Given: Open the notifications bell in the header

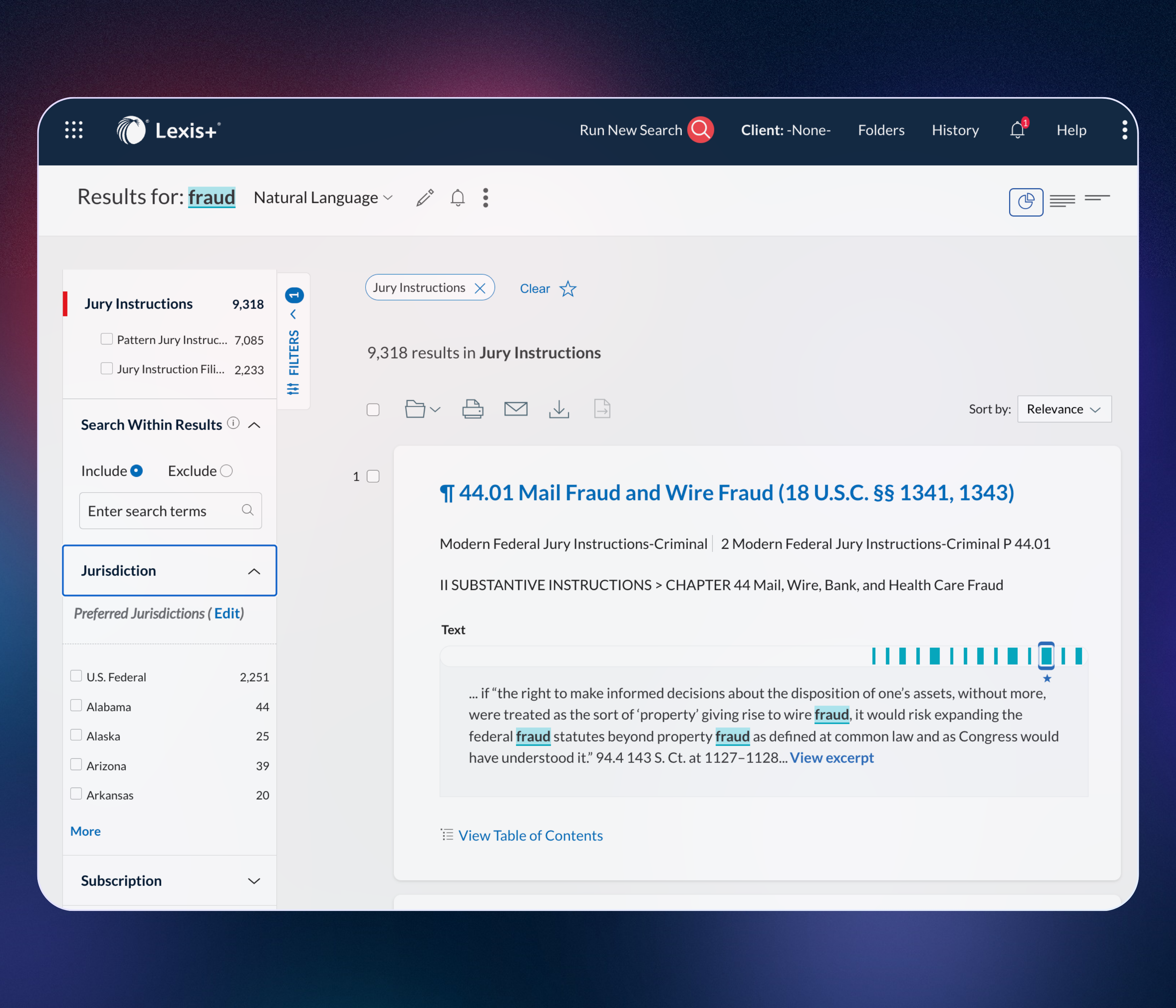Looking at the screenshot, I should (1018, 130).
